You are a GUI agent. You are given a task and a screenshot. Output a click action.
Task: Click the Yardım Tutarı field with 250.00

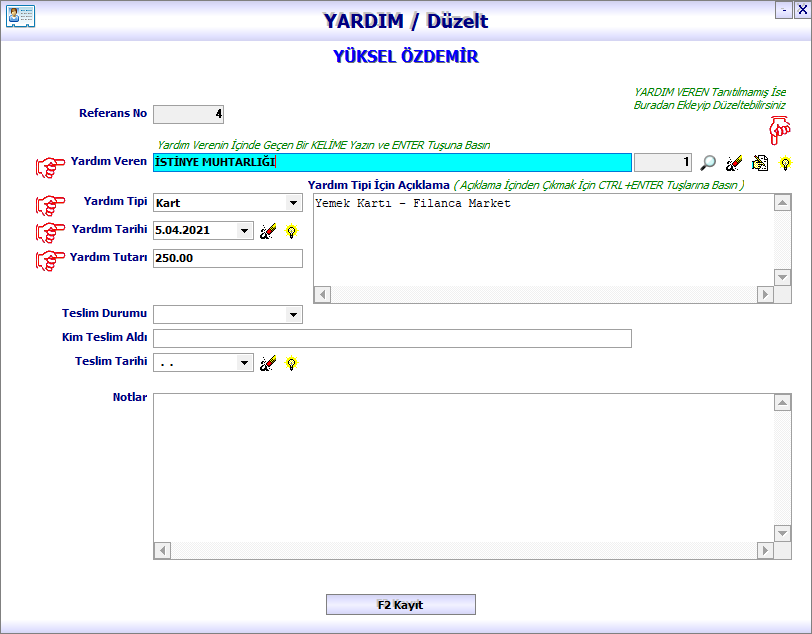pos(227,258)
